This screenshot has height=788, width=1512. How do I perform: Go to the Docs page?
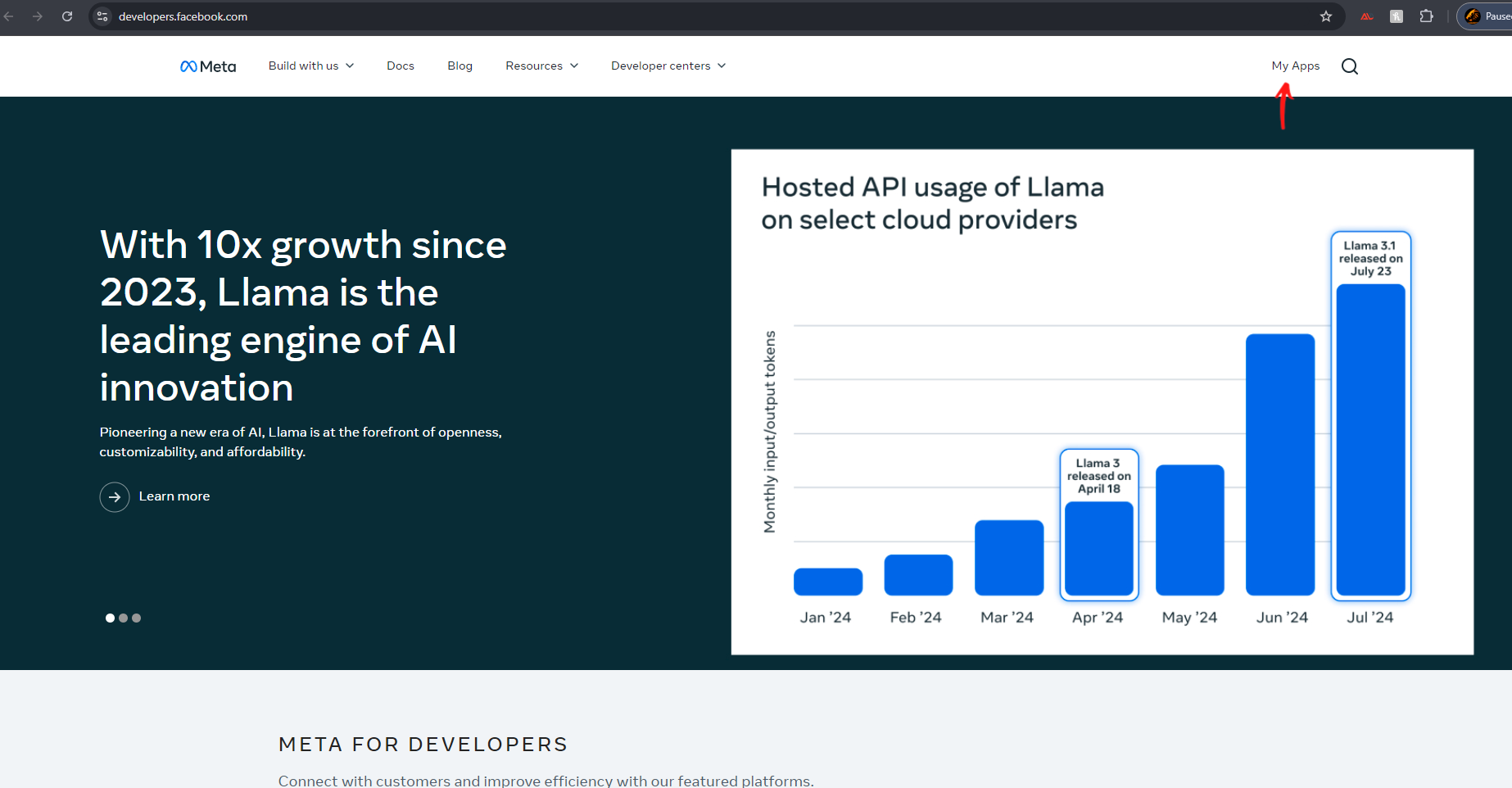click(401, 66)
